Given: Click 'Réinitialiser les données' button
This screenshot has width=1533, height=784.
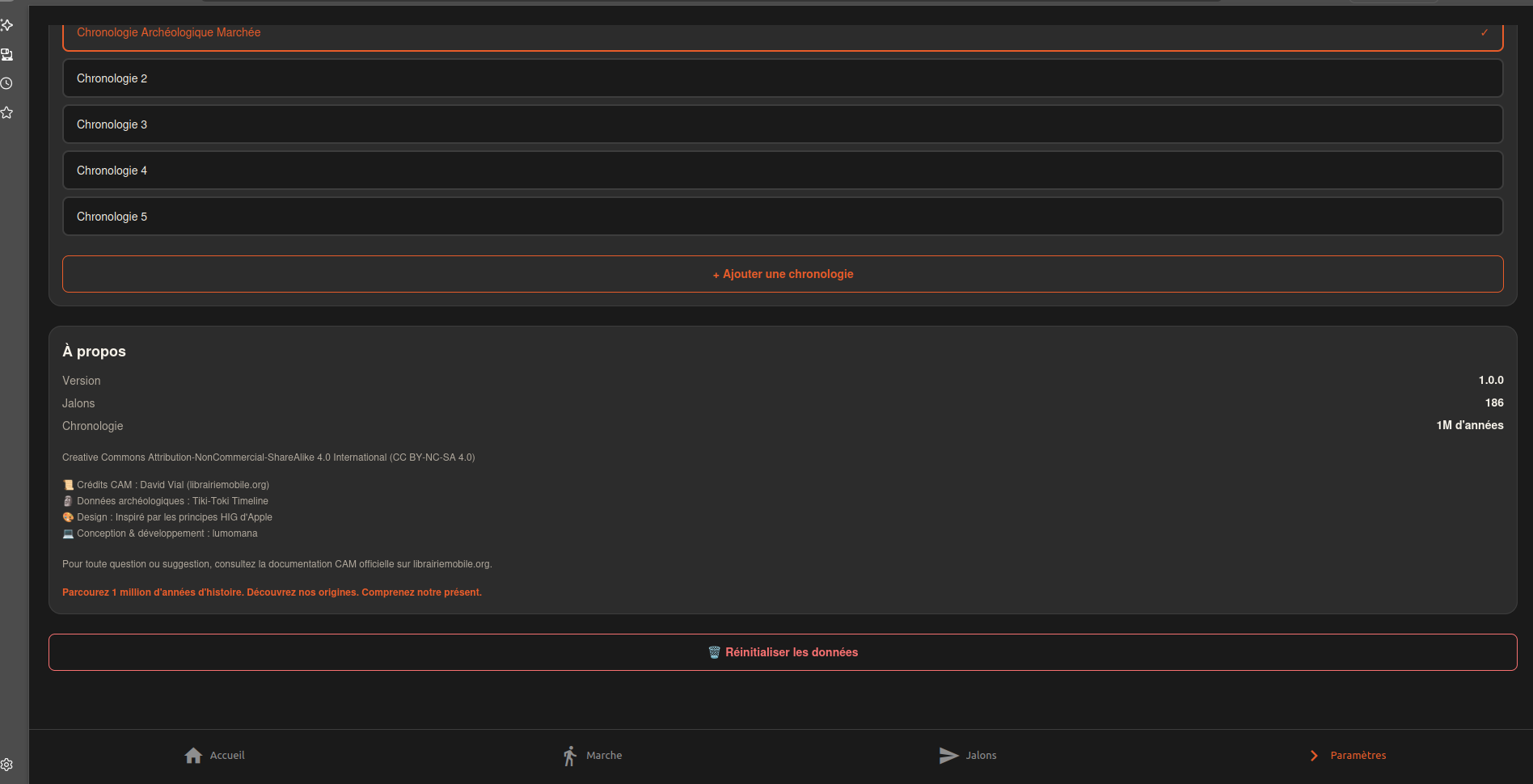Looking at the screenshot, I should tap(782, 652).
